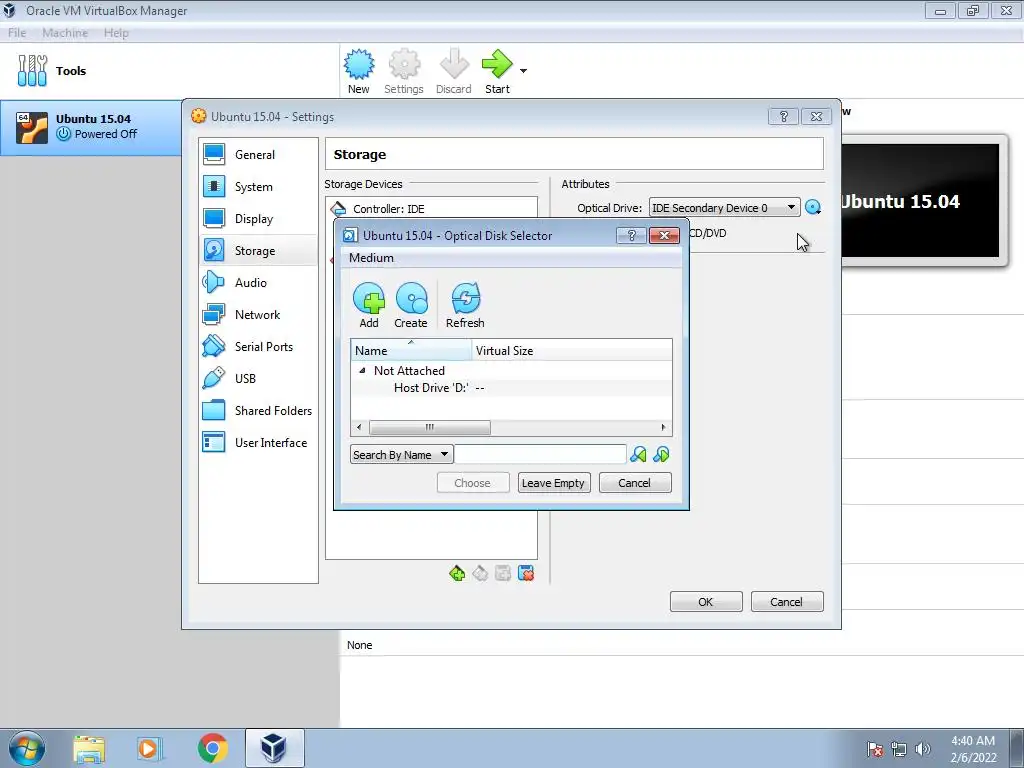Click the Action Center flag tray icon
The width and height of the screenshot is (1024, 768).
pos(875,749)
